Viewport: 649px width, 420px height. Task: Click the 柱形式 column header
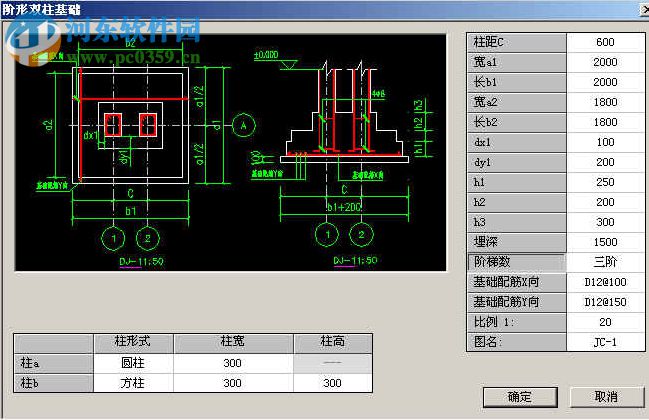click(x=133, y=343)
